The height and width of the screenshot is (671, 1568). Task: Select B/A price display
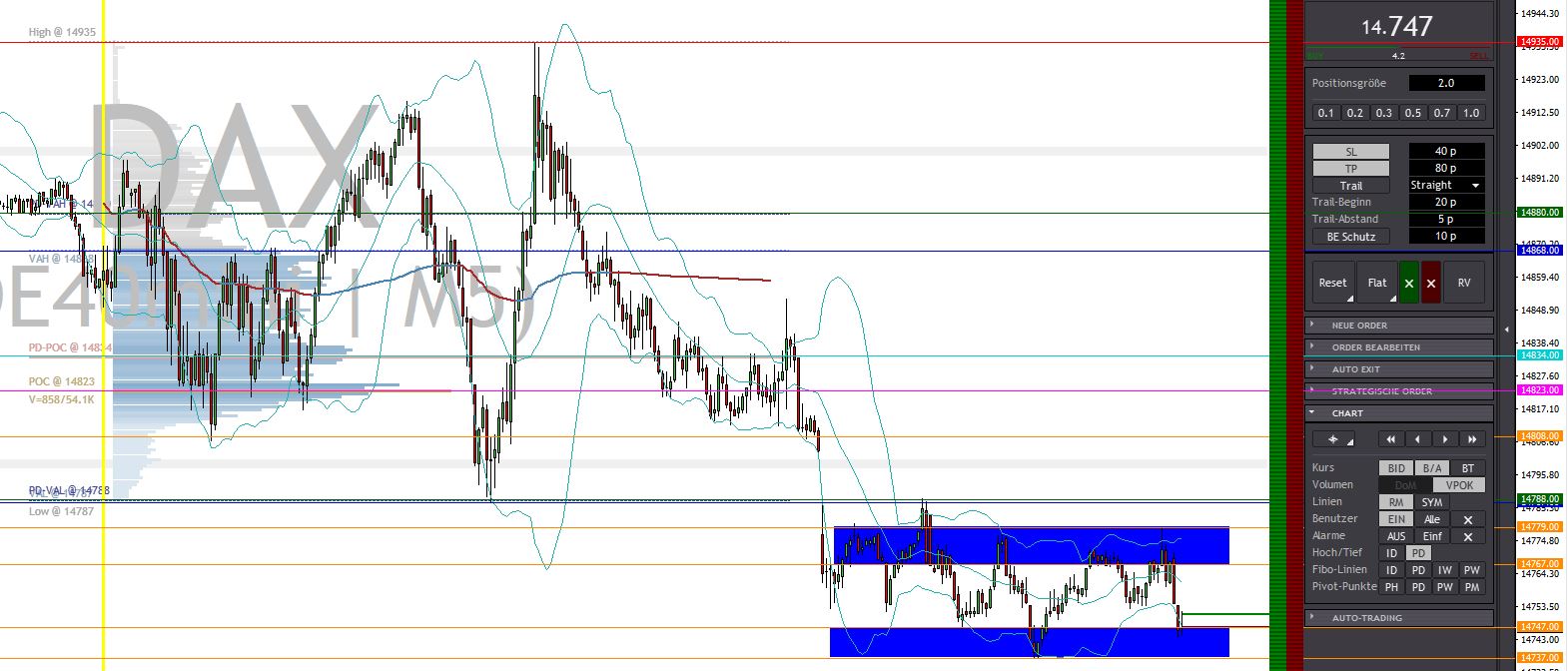(1432, 468)
